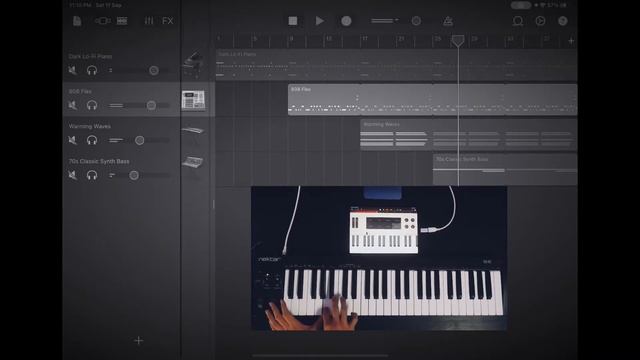Select the Warming Waves track name
640x360 pixels.
90,127
